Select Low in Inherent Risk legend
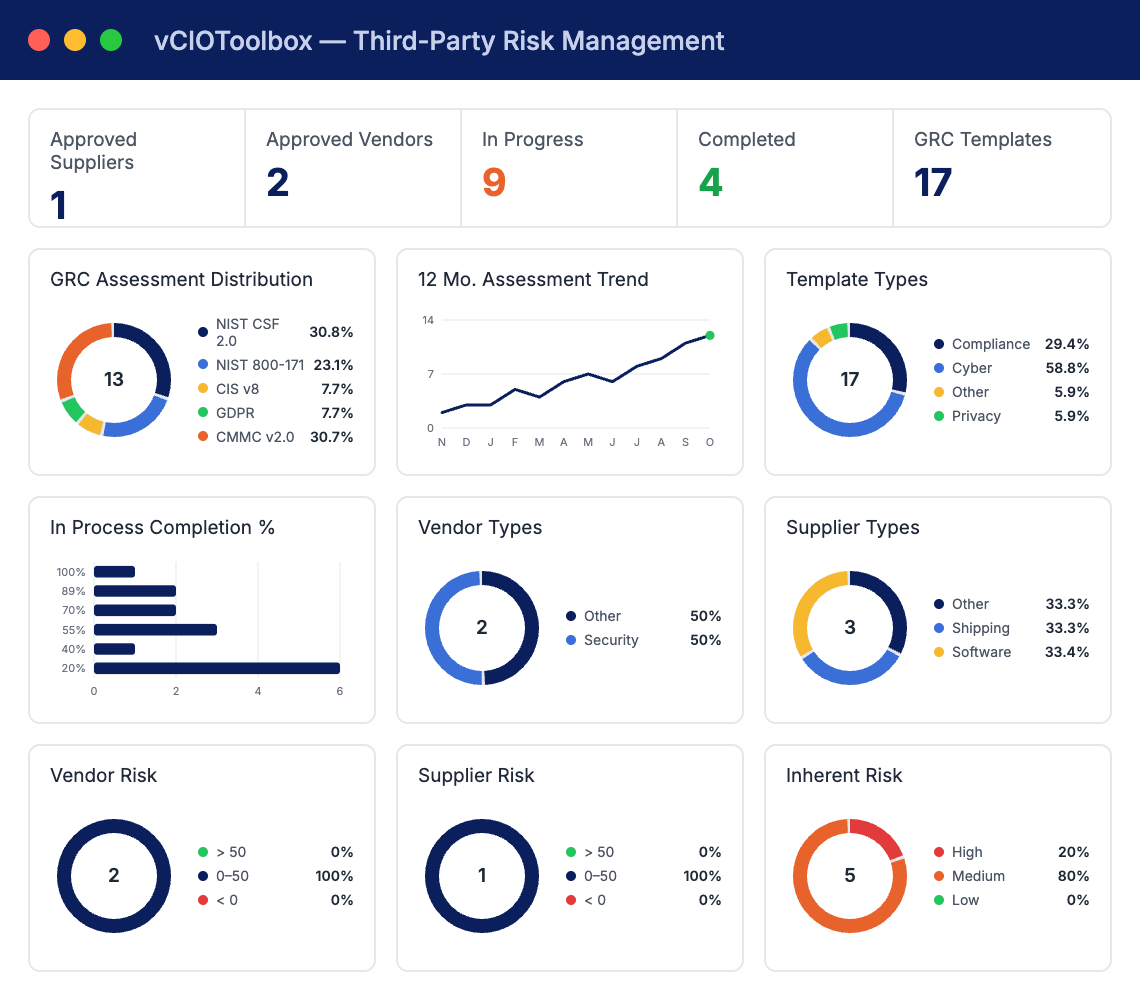Image resolution: width=1140 pixels, height=1000 pixels. pos(1011,900)
